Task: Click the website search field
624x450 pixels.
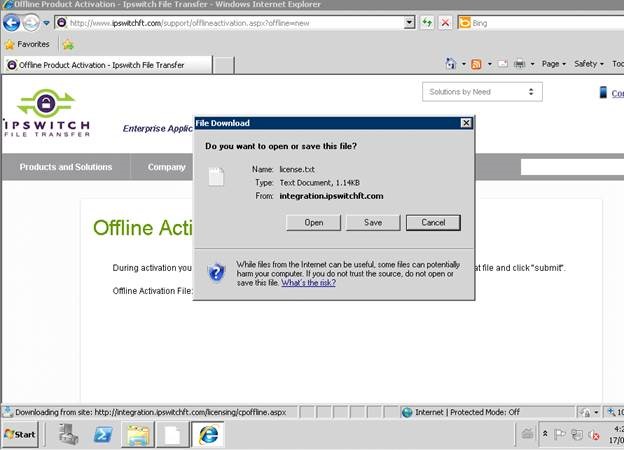Action: [572, 167]
